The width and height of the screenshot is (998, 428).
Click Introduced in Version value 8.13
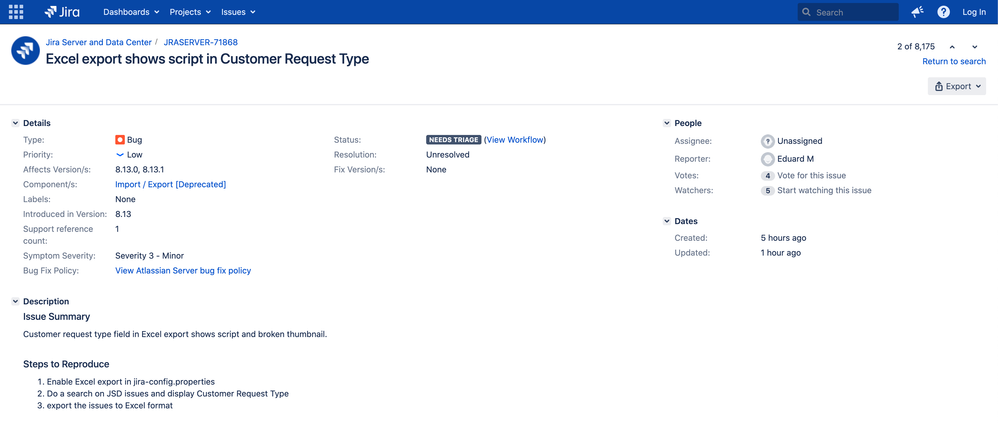point(123,214)
